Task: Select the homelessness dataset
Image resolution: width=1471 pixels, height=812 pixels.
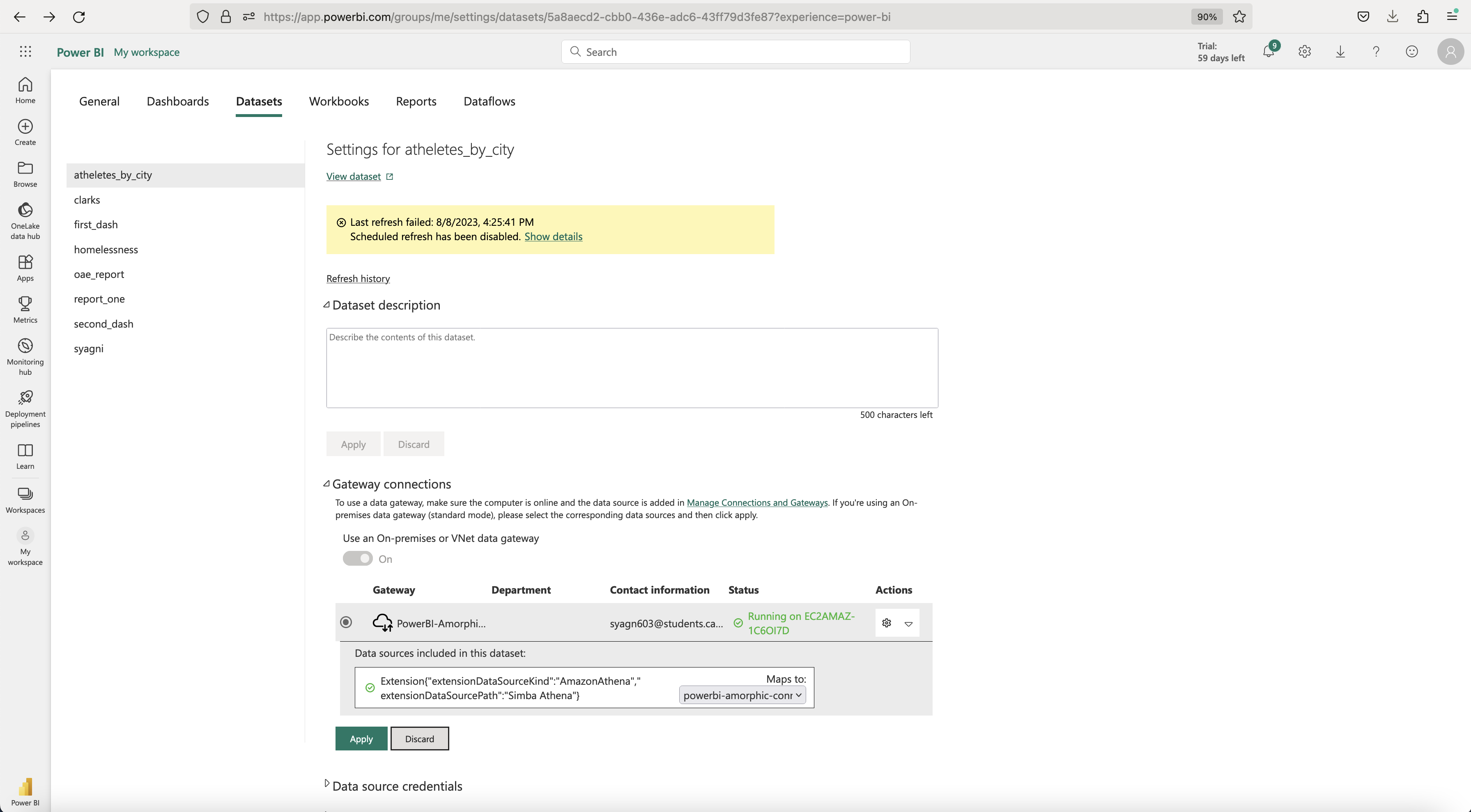Action: (185, 250)
